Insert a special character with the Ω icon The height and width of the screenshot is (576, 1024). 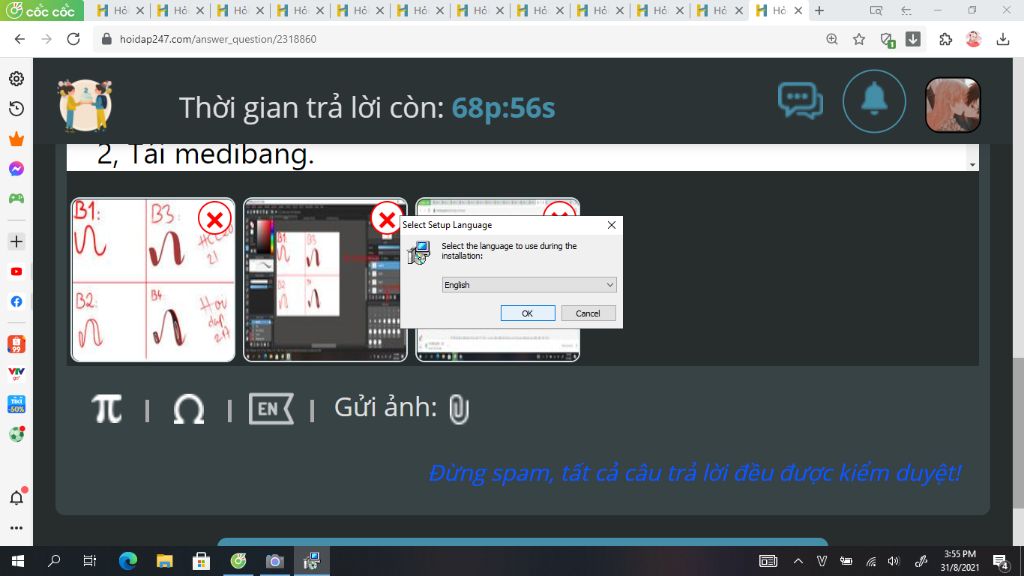[x=188, y=408]
